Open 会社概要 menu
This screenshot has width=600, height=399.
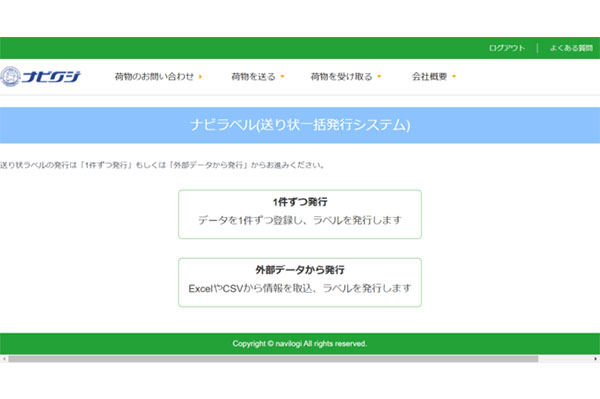(x=429, y=77)
